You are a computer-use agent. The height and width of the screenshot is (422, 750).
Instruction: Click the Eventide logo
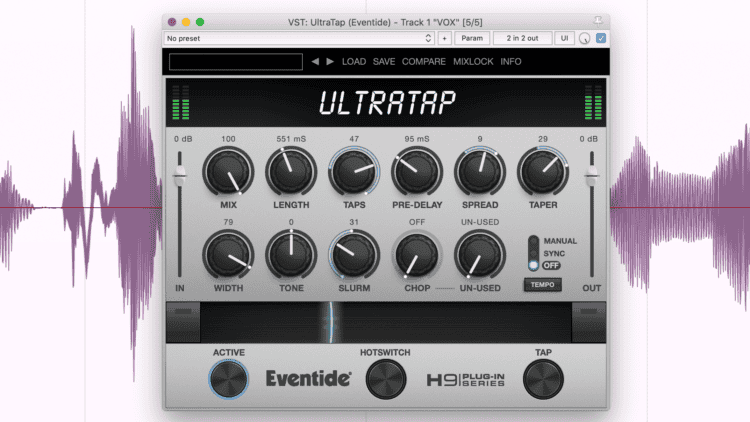pos(309,378)
